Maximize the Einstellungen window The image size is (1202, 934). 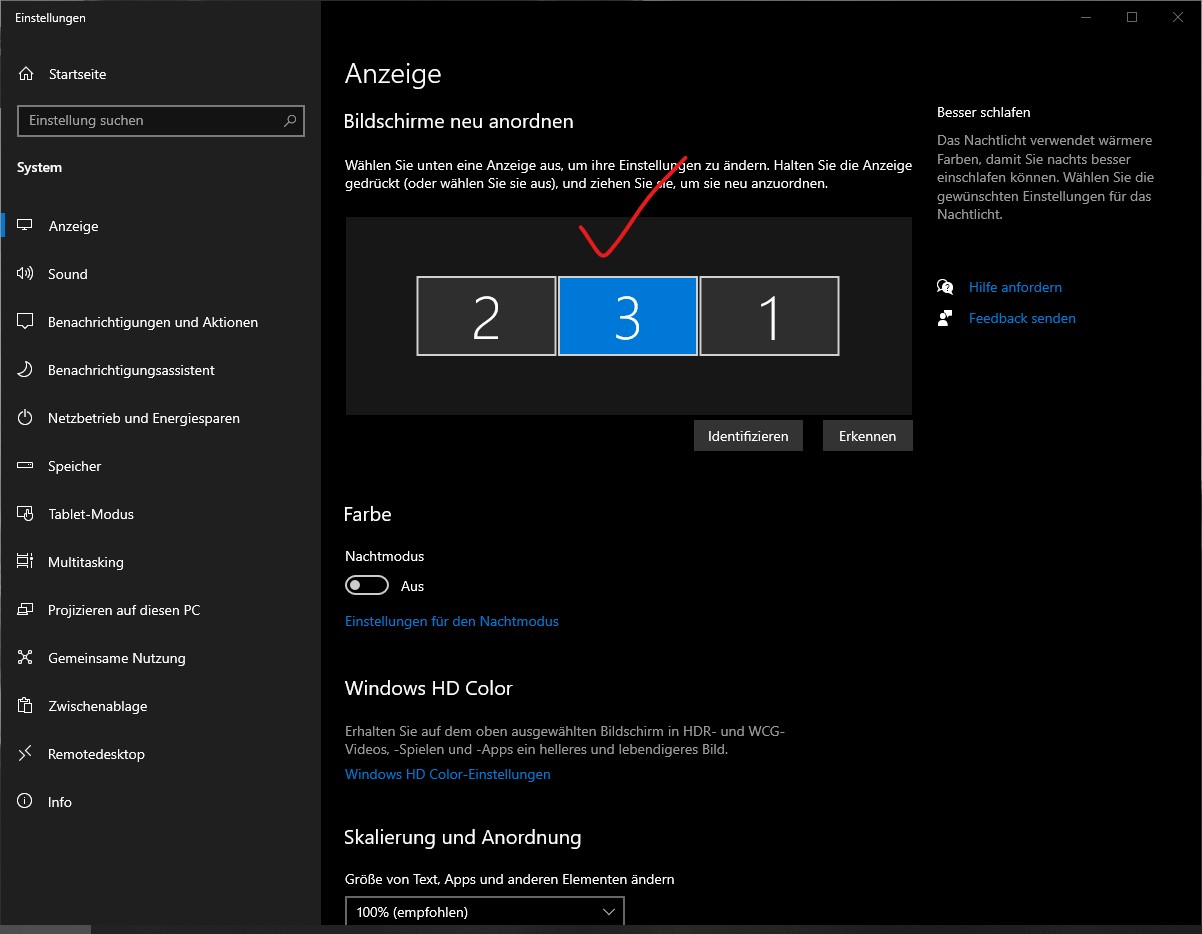(x=1132, y=17)
